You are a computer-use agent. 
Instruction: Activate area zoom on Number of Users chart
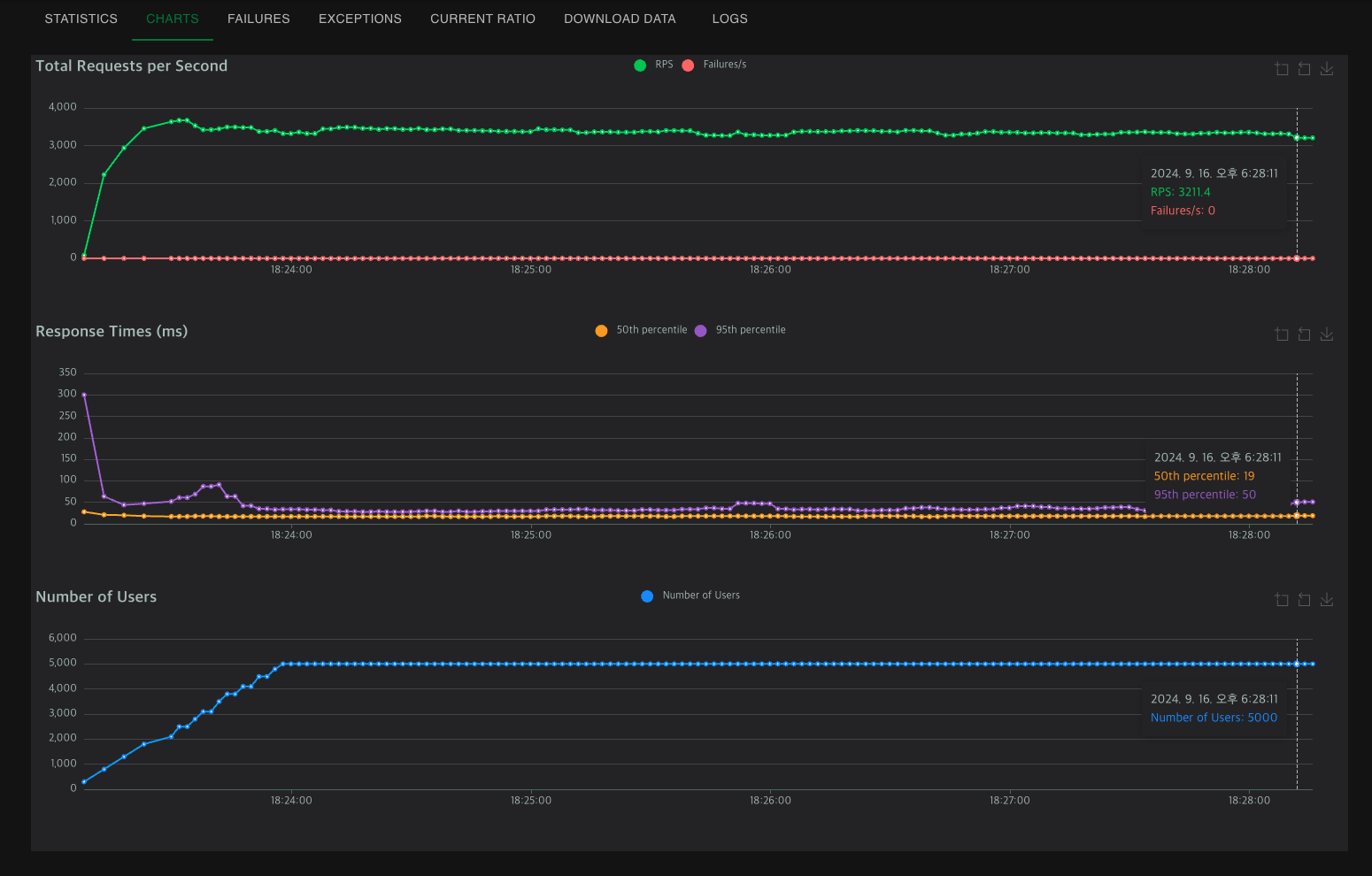coord(1282,600)
